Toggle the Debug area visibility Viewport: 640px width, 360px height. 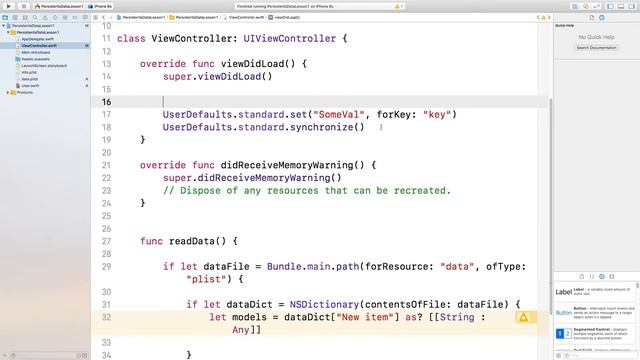[621, 6]
